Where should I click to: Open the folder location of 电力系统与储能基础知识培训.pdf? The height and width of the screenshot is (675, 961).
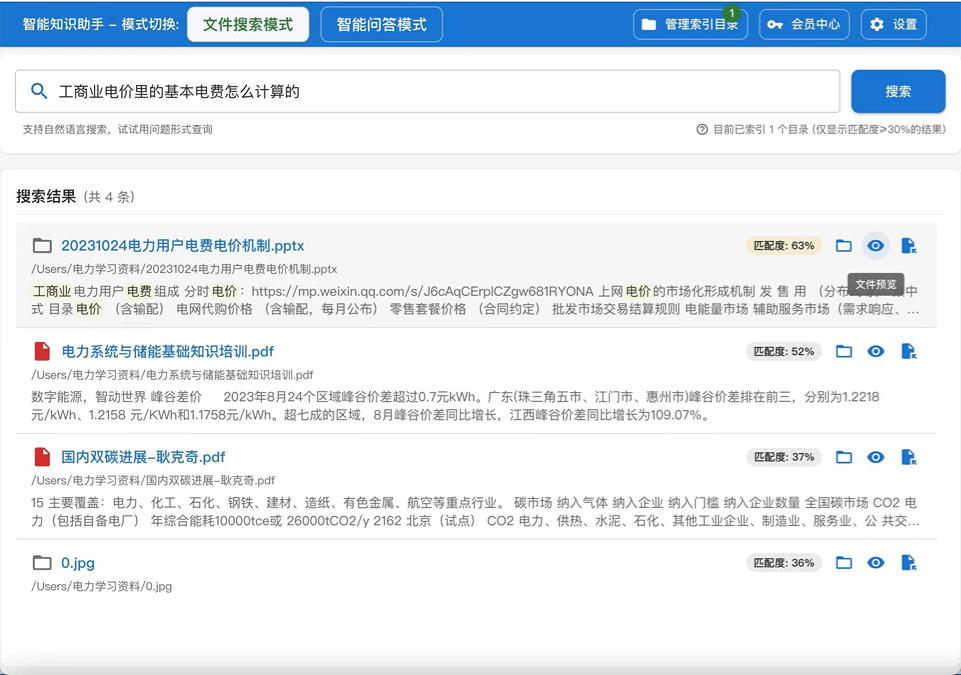coord(844,351)
